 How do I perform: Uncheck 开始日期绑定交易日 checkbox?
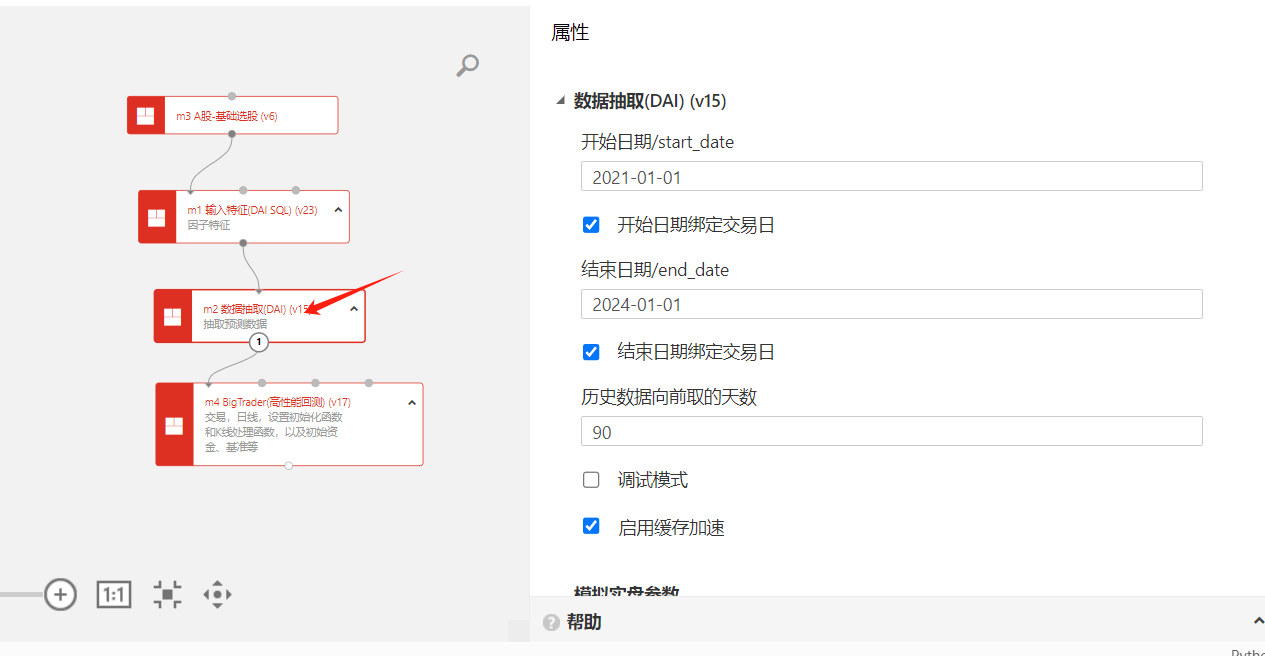(x=591, y=225)
